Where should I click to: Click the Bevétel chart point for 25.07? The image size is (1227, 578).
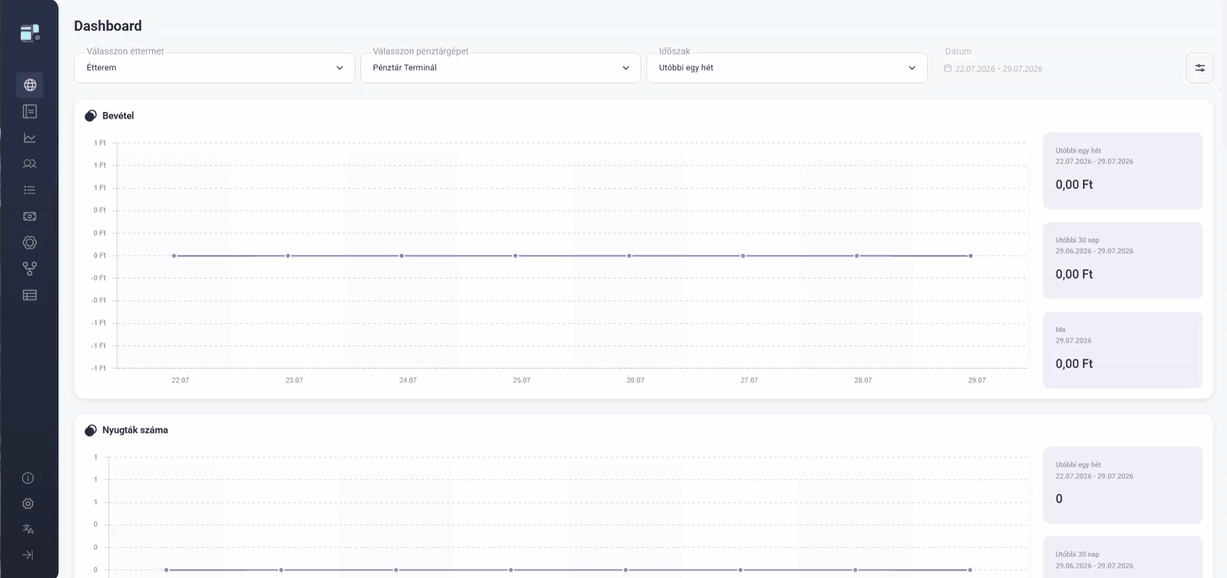516,256
